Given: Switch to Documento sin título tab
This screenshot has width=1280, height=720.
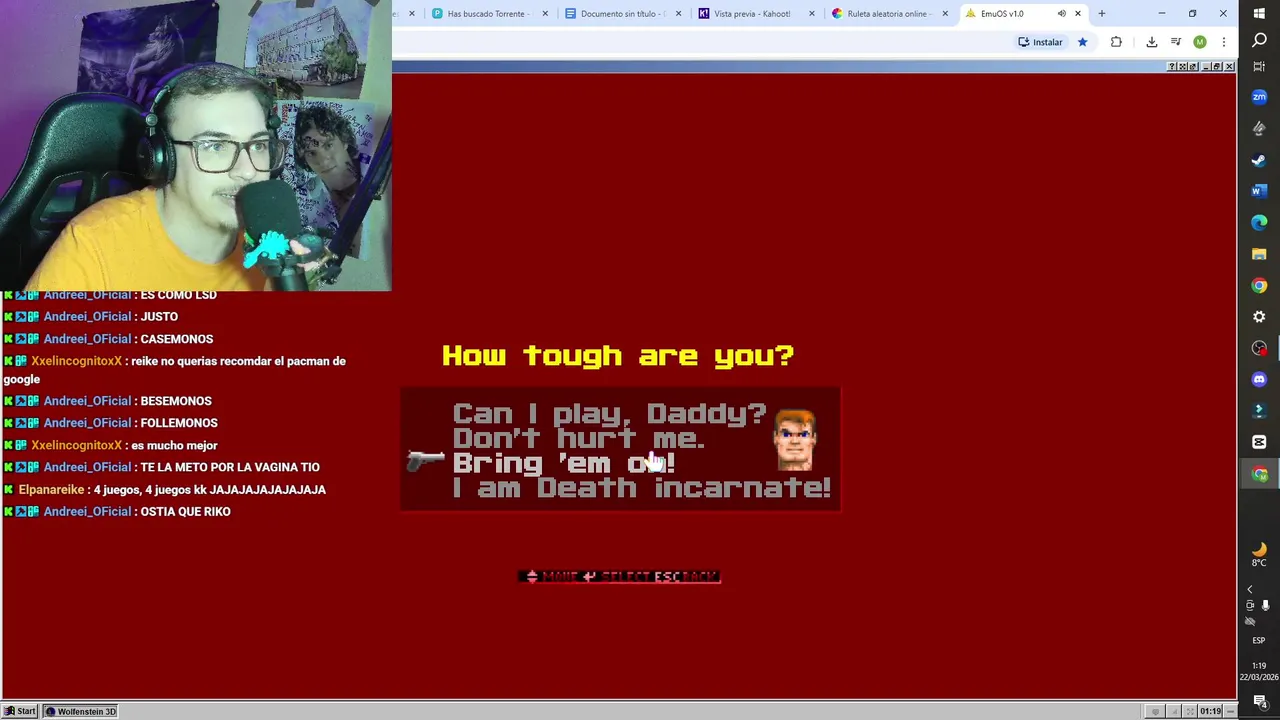Looking at the screenshot, I should point(622,14).
